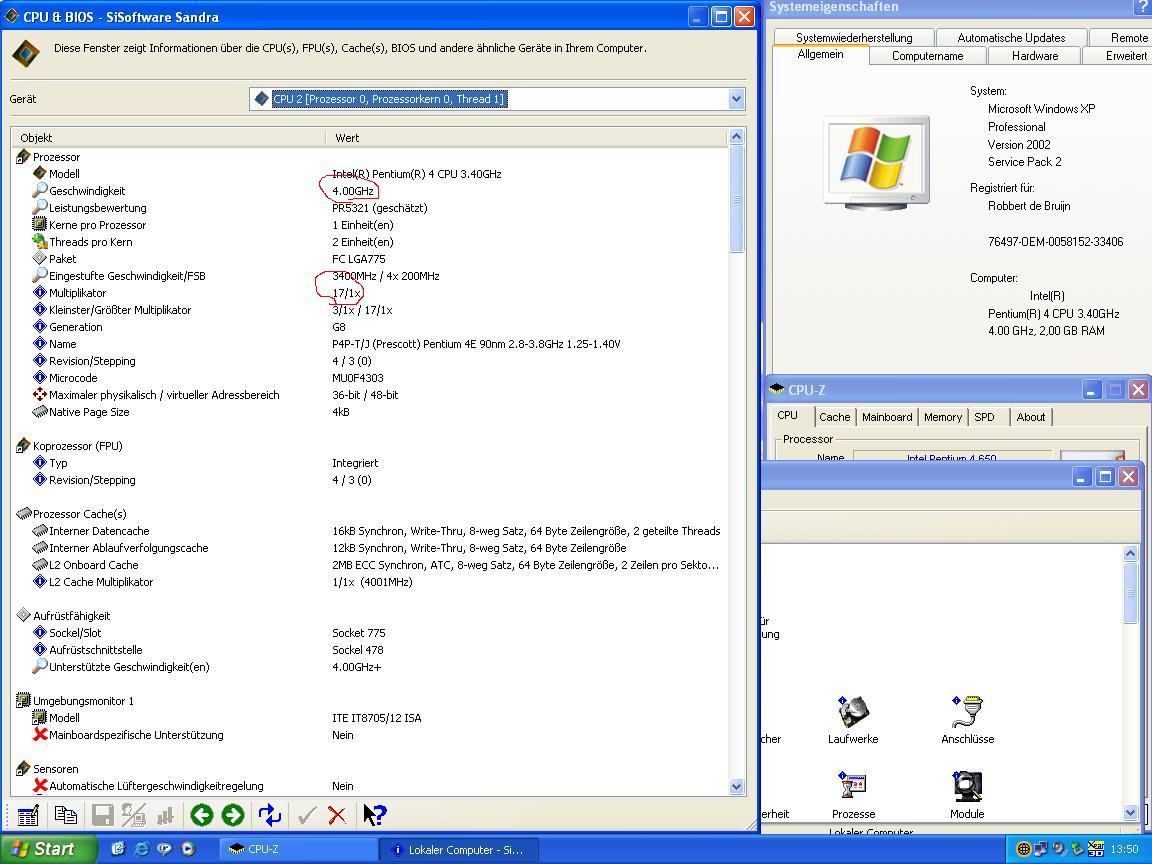Switch to CPU-Z Cache tab
This screenshot has height=864, width=1152.
pyautogui.click(x=835, y=417)
